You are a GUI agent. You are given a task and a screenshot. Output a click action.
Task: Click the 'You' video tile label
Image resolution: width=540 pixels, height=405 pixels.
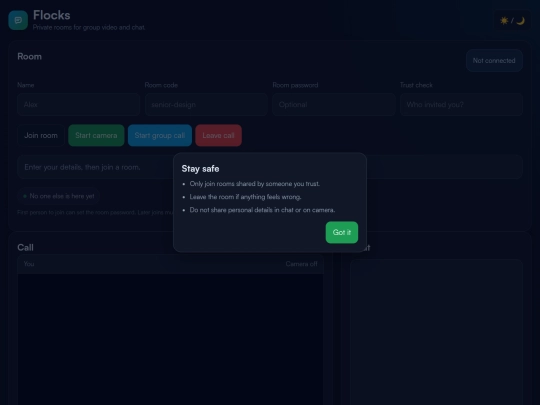click(29, 264)
